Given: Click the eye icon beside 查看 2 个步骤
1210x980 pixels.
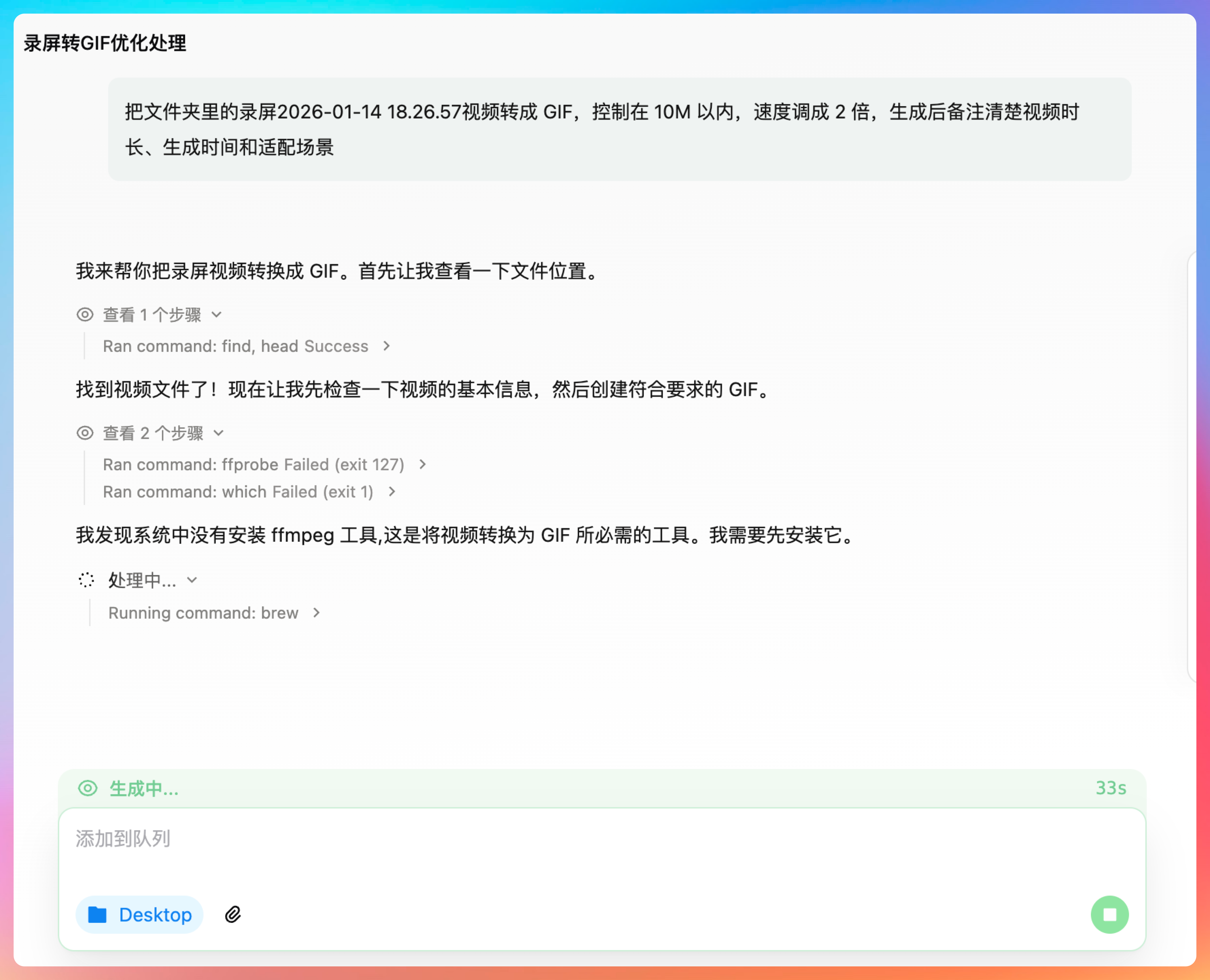Looking at the screenshot, I should (x=85, y=433).
